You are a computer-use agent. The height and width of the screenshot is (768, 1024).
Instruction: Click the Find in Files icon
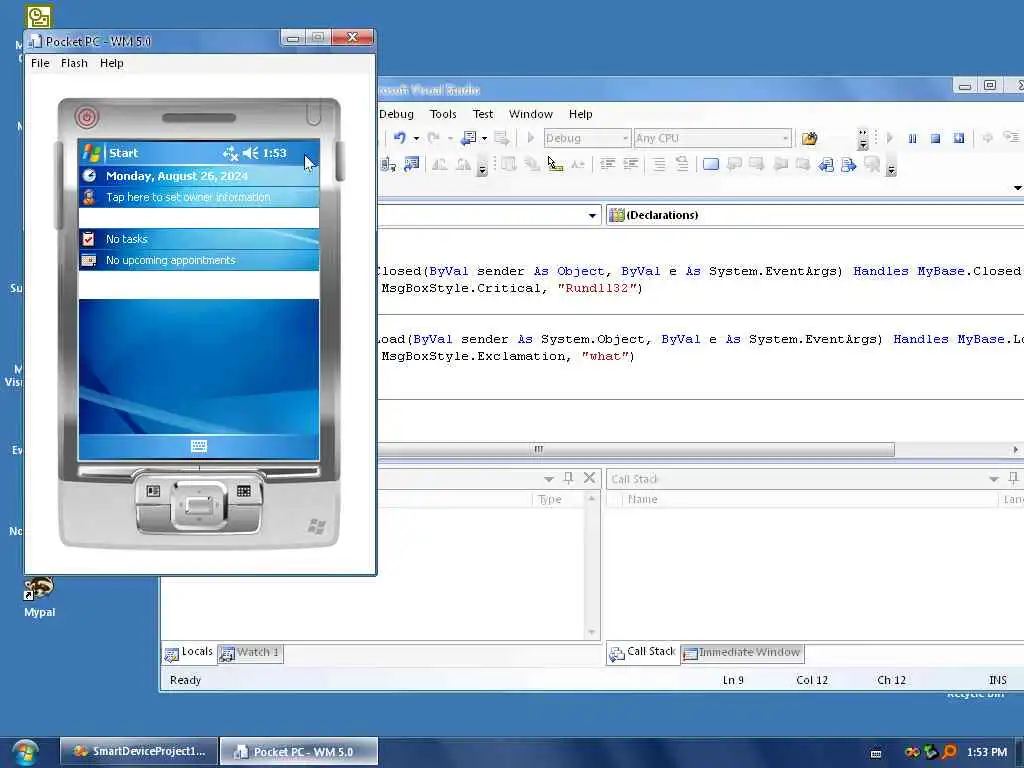point(809,138)
